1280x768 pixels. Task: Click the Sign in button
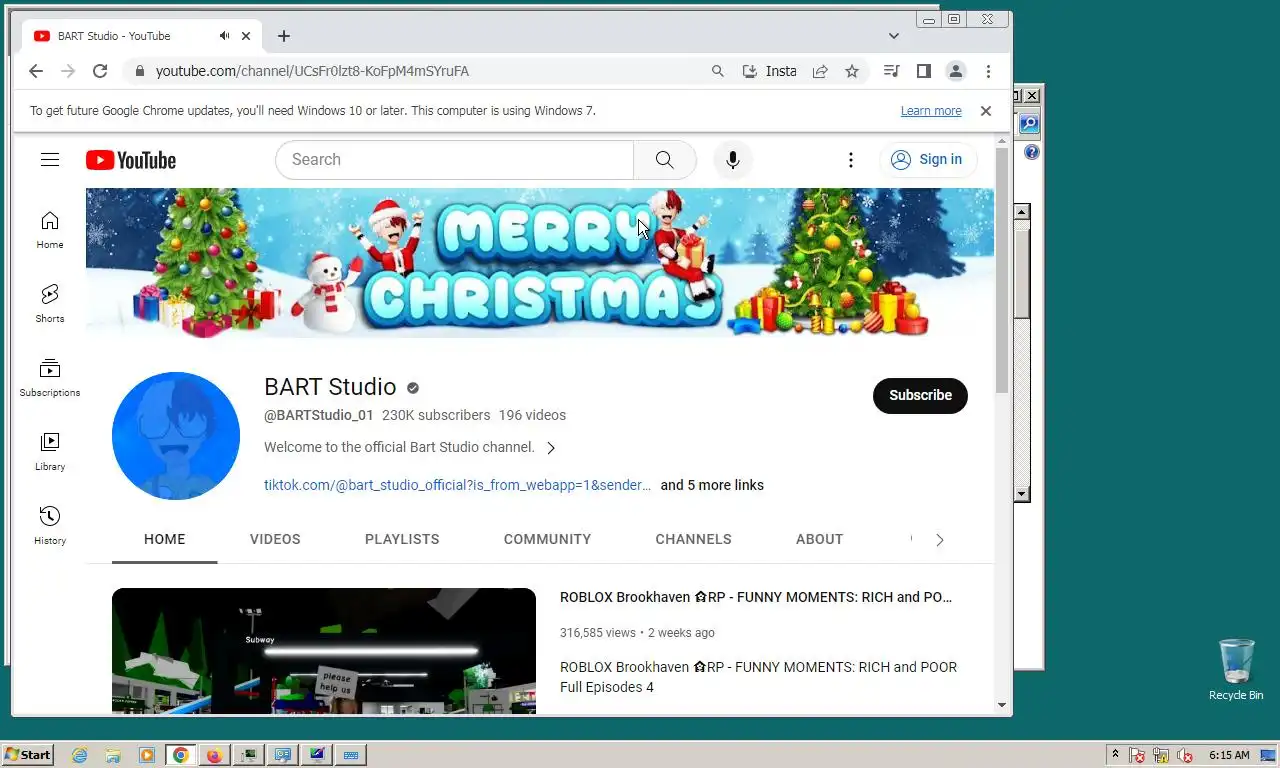coord(927,160)
